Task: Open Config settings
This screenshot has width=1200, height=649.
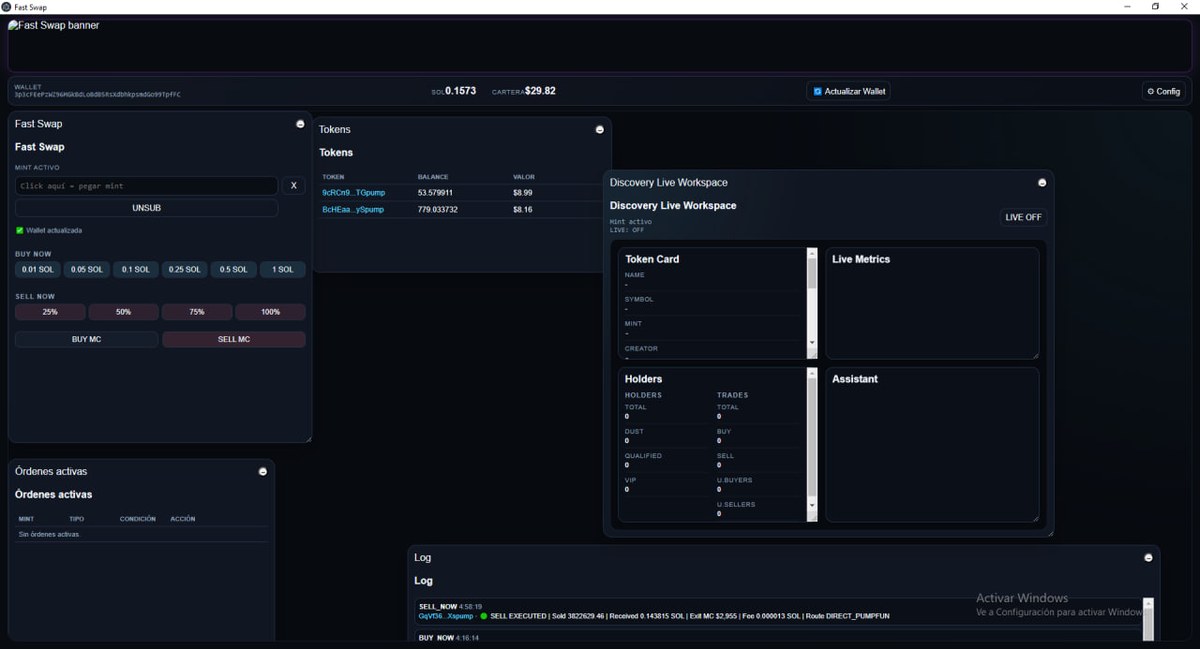Action: (x=1164, y=91)
